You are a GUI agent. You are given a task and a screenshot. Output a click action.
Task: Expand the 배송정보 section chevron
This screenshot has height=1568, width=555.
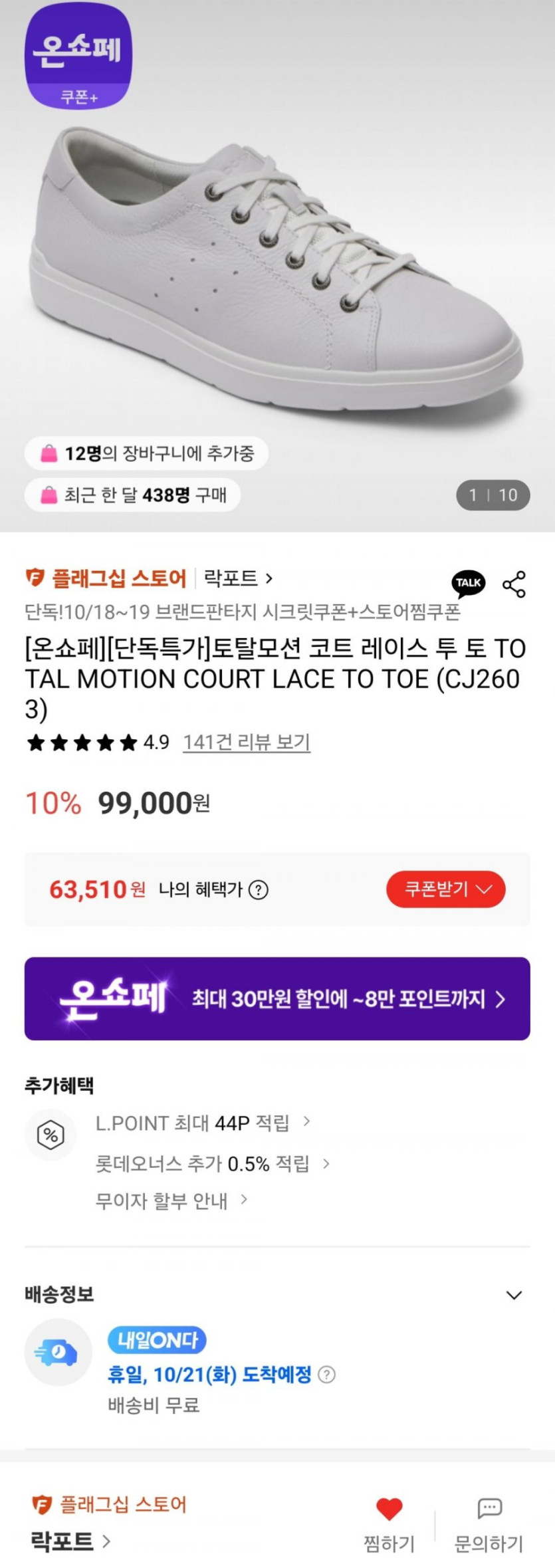(x=514, y=1295)
